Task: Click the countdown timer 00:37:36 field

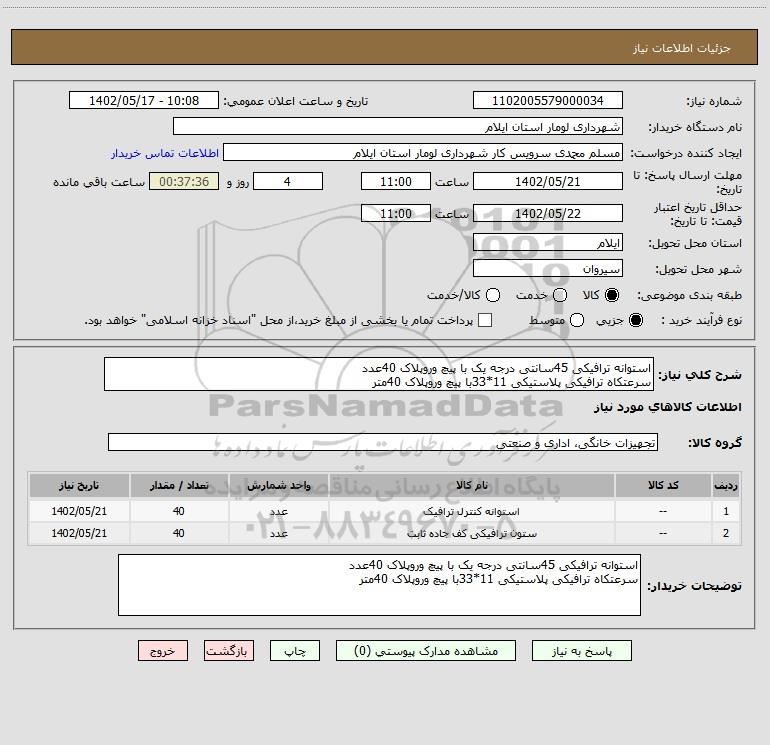Action: point(184,181)
